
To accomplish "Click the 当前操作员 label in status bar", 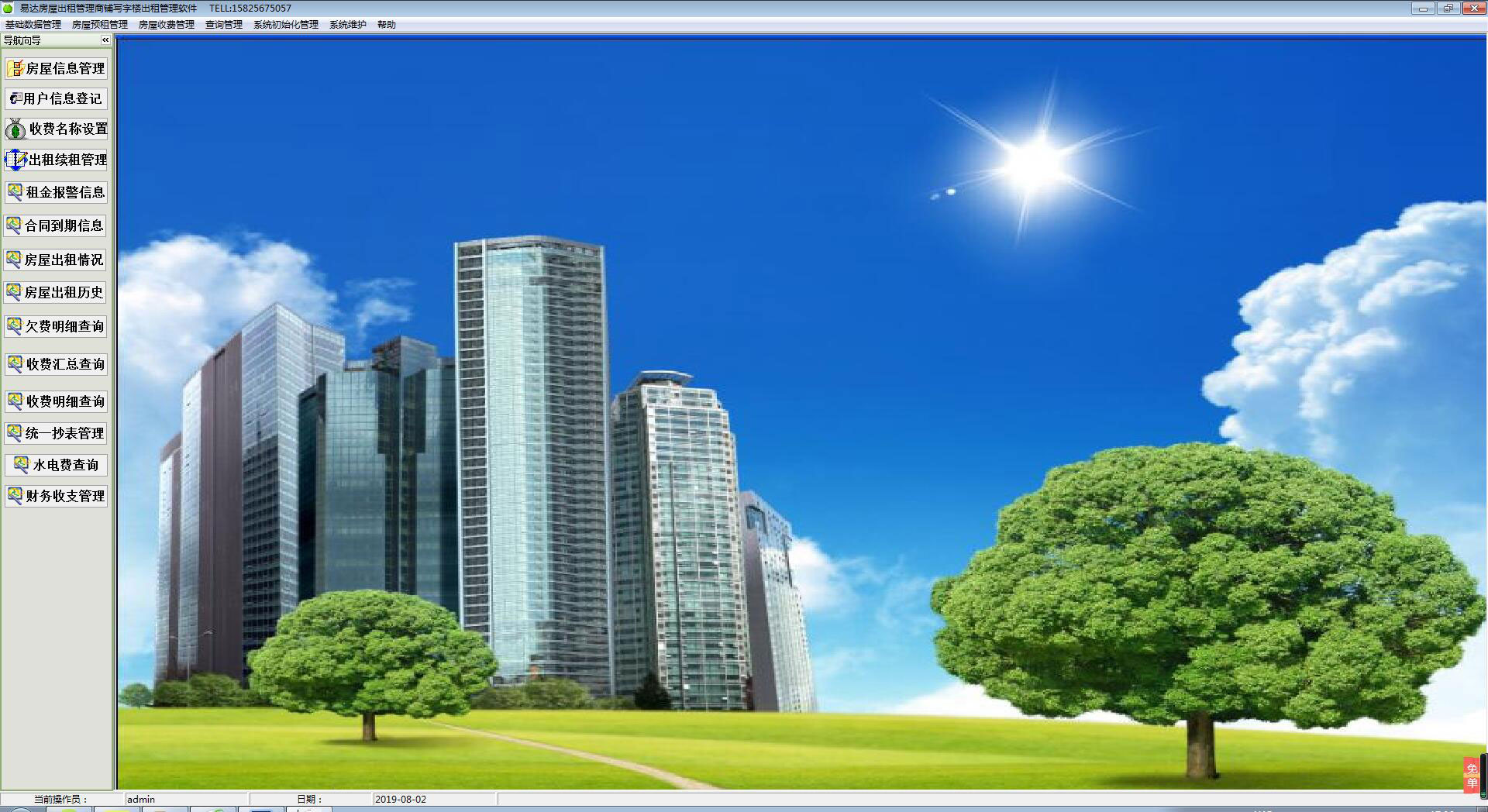I will pyautogui.click(x=61, y=799).
